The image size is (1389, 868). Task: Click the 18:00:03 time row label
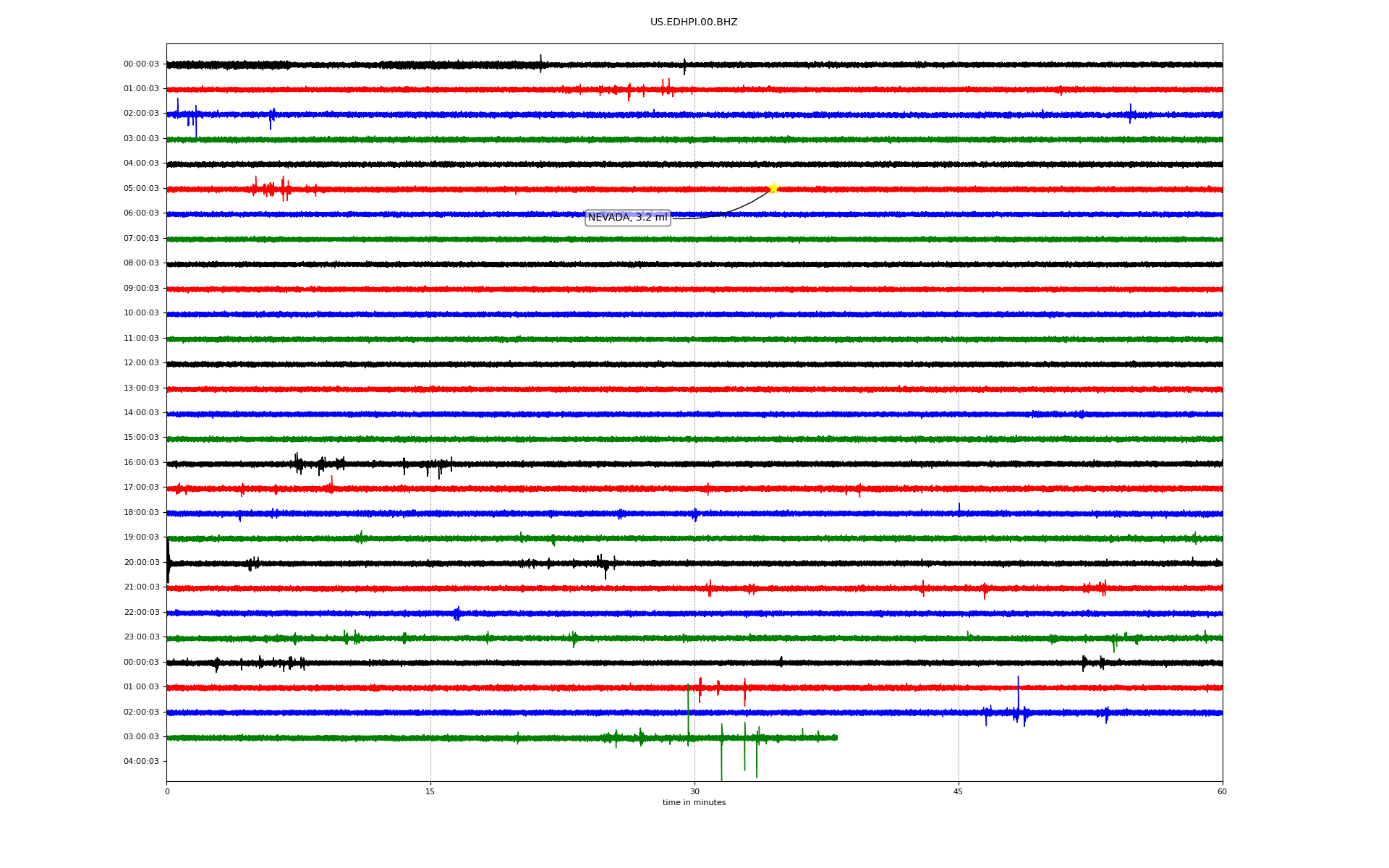[x=141, y=513]
